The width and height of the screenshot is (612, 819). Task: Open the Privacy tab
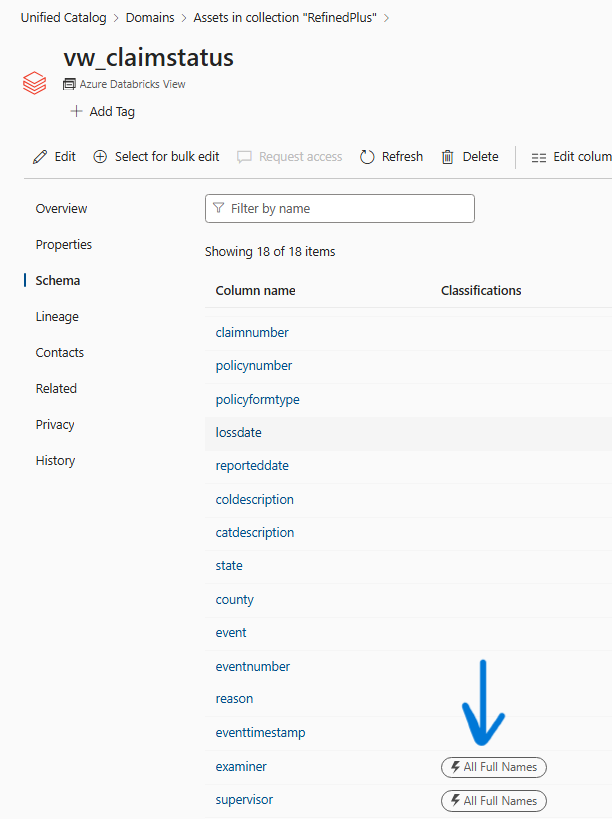(x=55, y=425)
